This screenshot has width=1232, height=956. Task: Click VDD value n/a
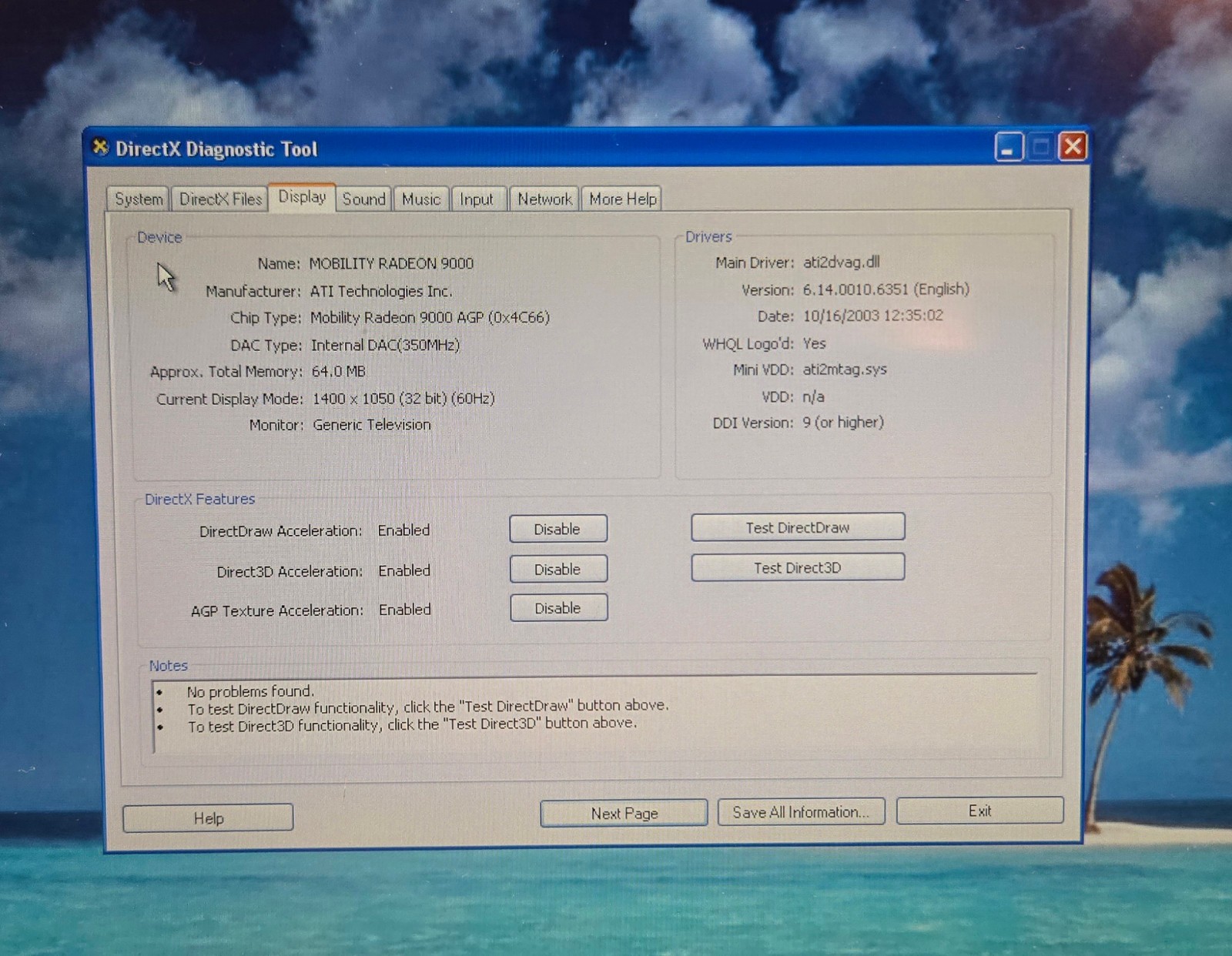point(813,396)
